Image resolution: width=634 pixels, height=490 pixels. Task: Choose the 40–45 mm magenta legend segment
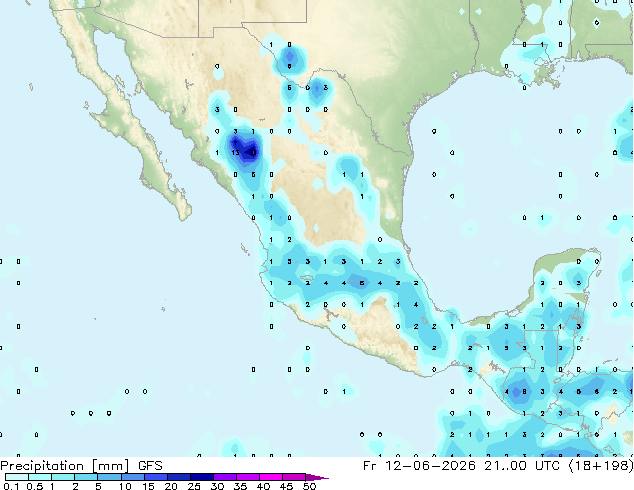click(271, 477)
